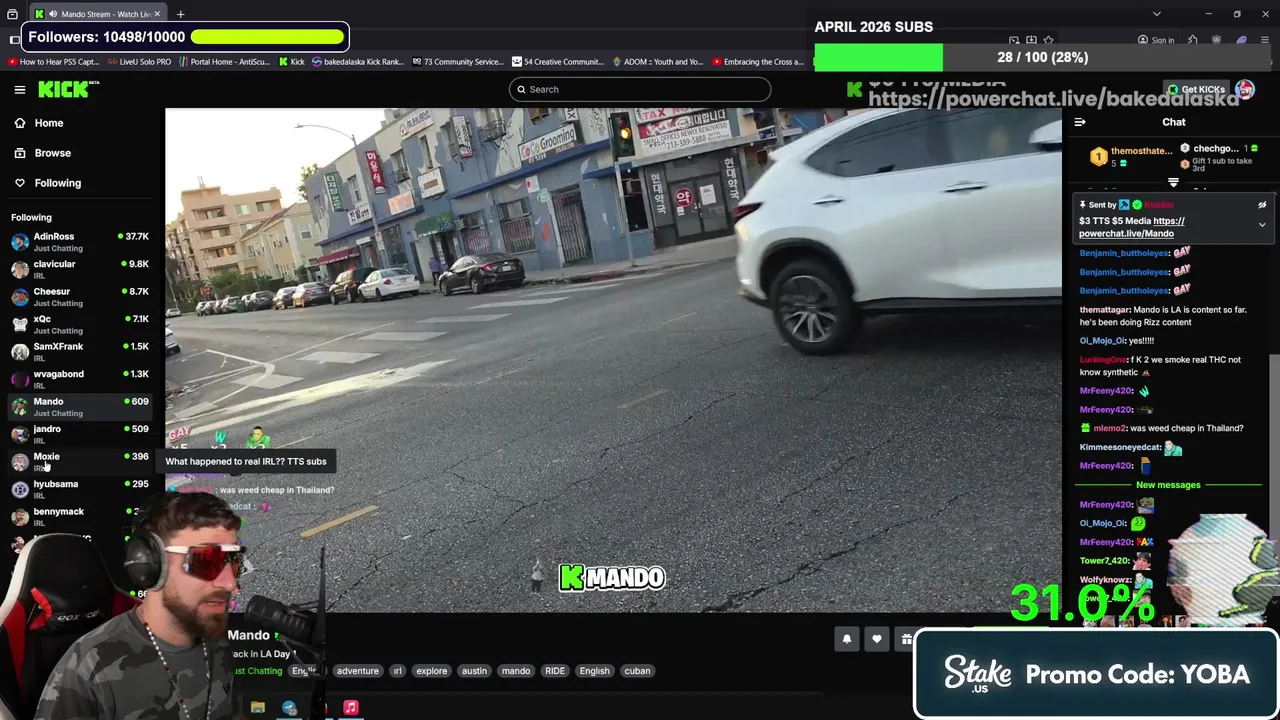Click the KICK logo
The height and width of the screenshot is (720, 1280).
(x=68, y=90)
